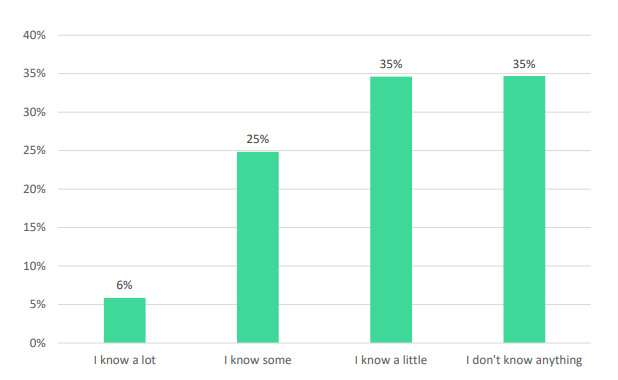Viewport: 618px width, 380px height.
Task: Click the "I know some" axis label
Action: [x=258, y=360]
